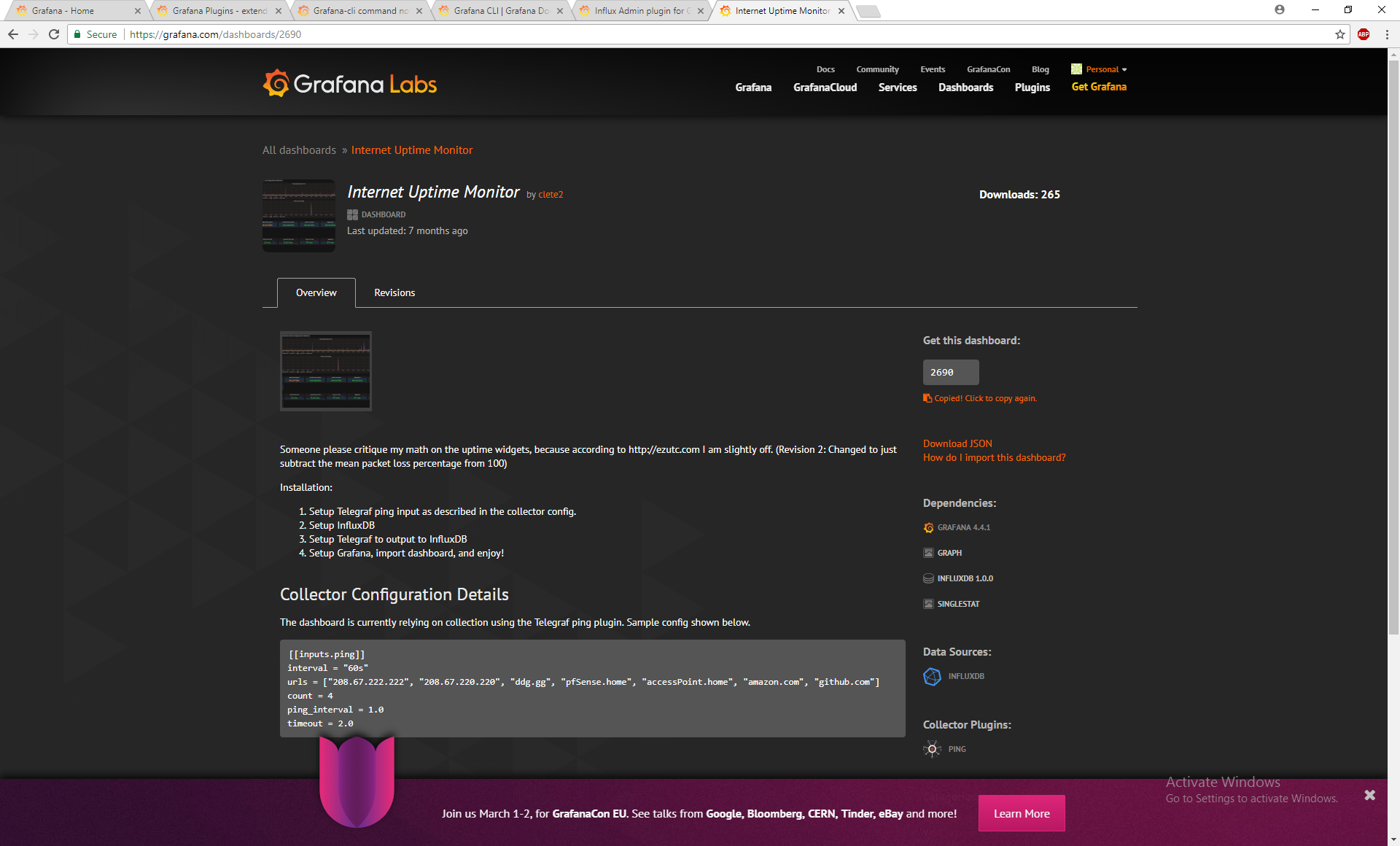The image size is (1400, 846).
Task: Open the dashboard screenshot thumbnail in the Overview
Action: point(326,371)
